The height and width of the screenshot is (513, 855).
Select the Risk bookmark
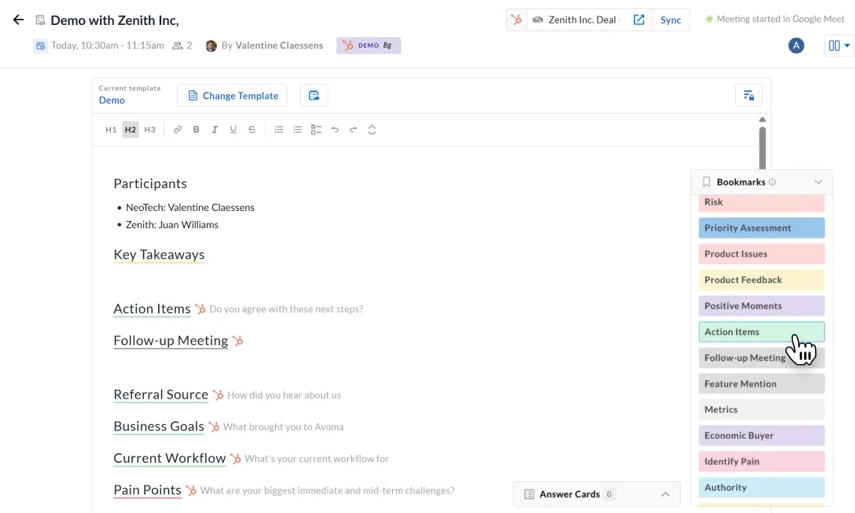point(762,202)
